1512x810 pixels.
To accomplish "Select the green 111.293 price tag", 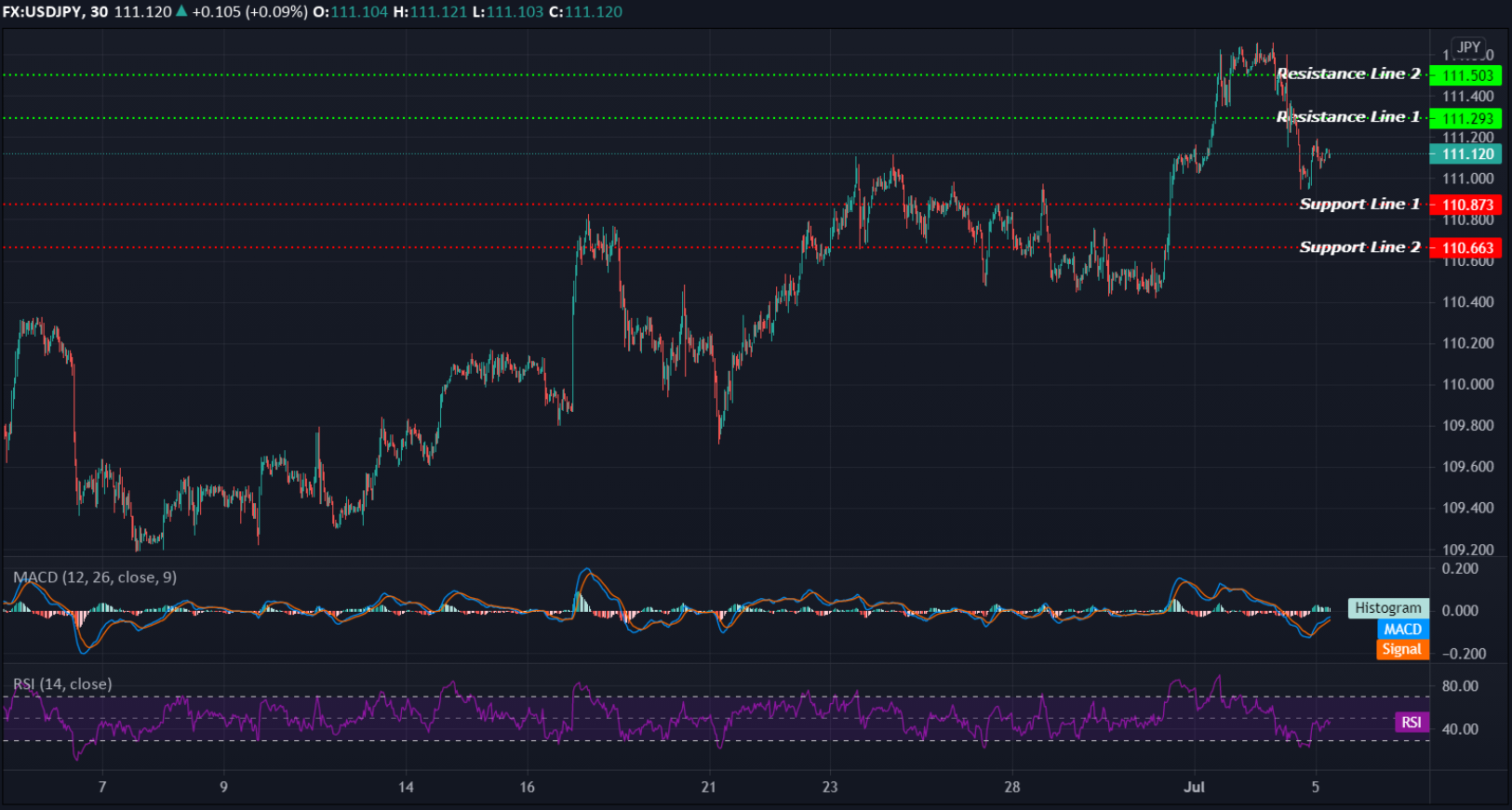I will click(1466, 118).
